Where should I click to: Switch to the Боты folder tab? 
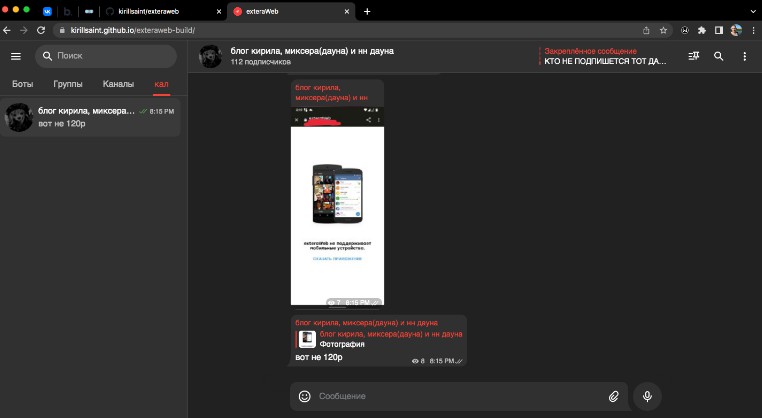click(x=22, y=84)
